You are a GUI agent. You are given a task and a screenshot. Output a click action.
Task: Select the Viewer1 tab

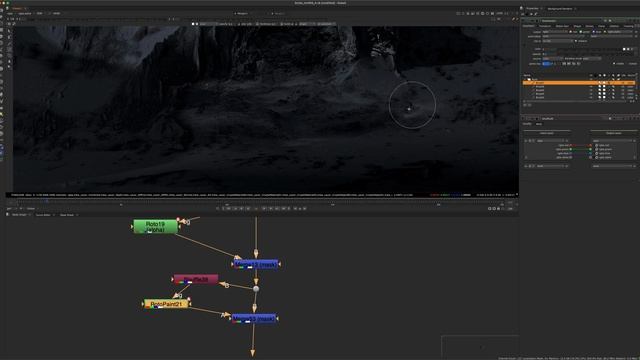(17, 8)
